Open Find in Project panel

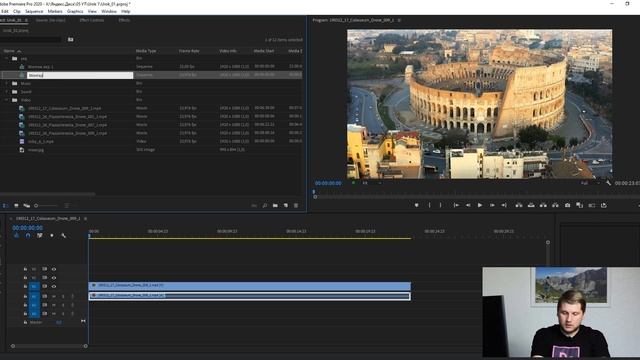tap(265, 206)
